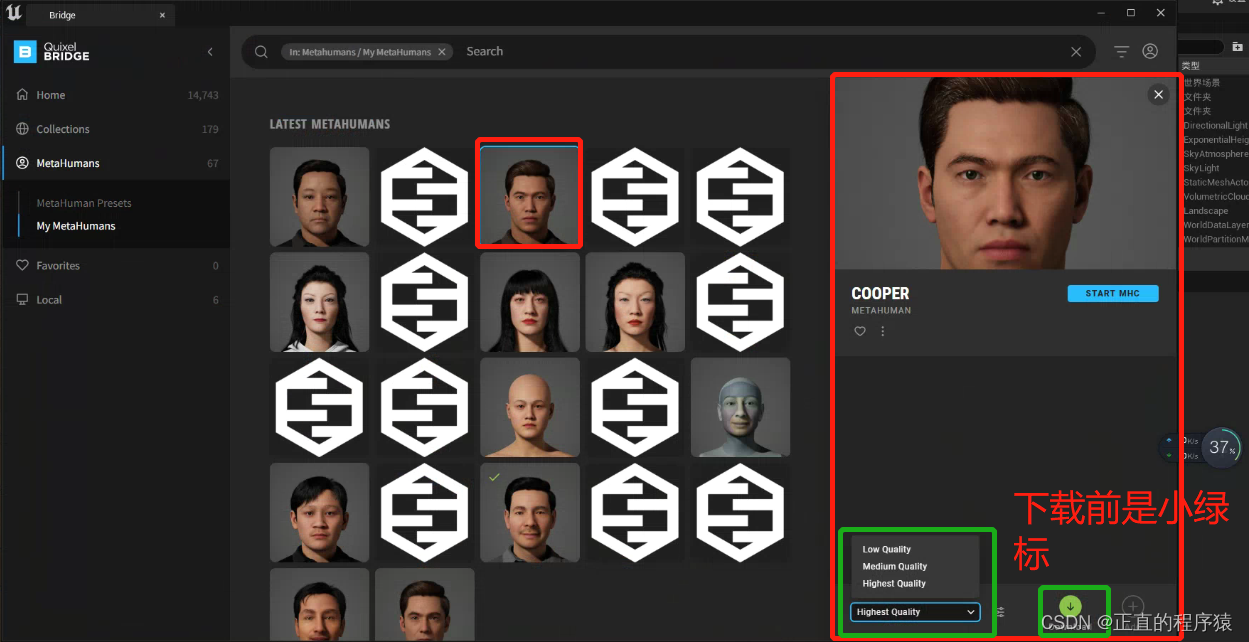The image size is (1249, 642).
Task: Open the filter options icon
Action: (x=1121, y=52)
